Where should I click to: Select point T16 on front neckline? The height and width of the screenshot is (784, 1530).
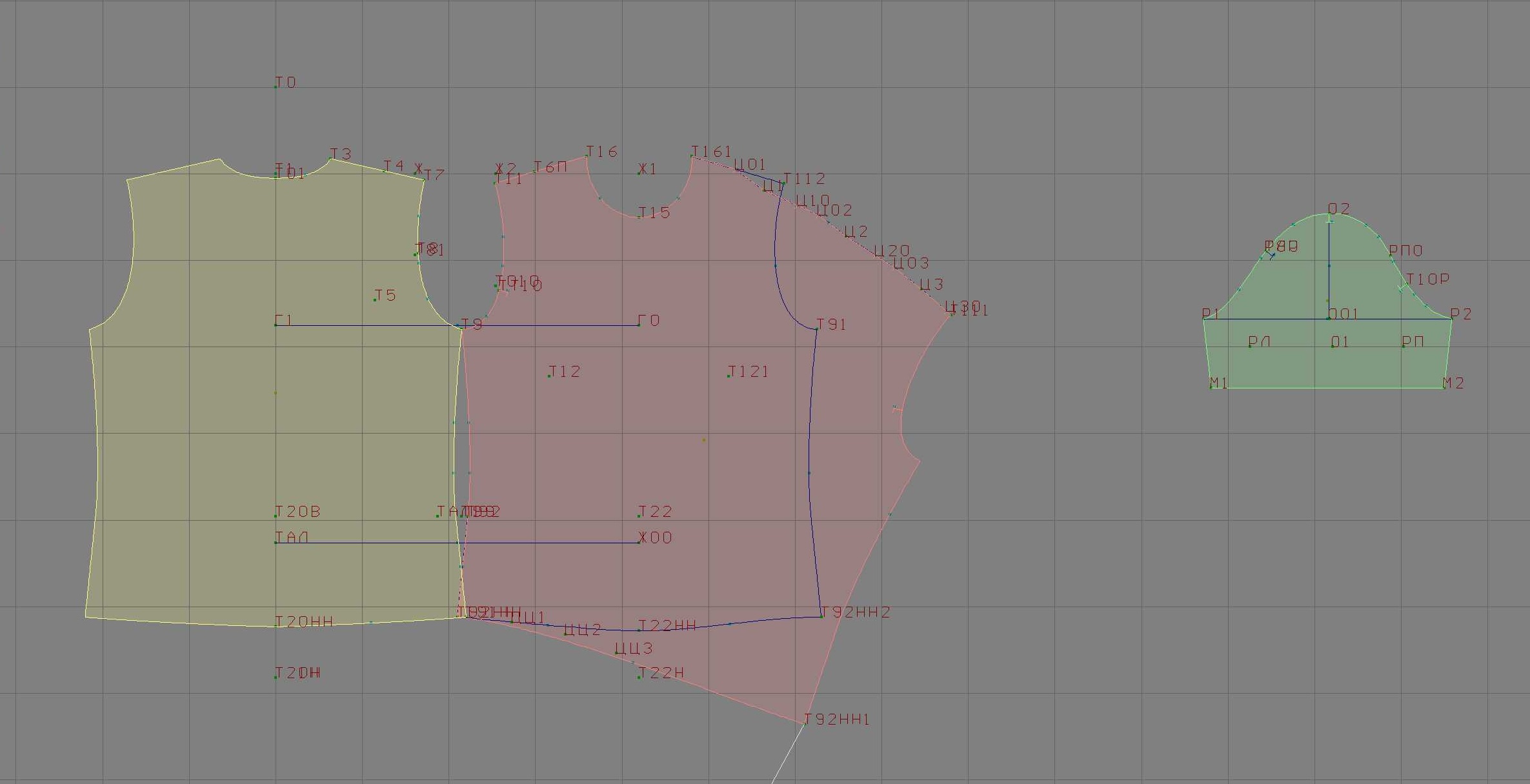[587, 156]
